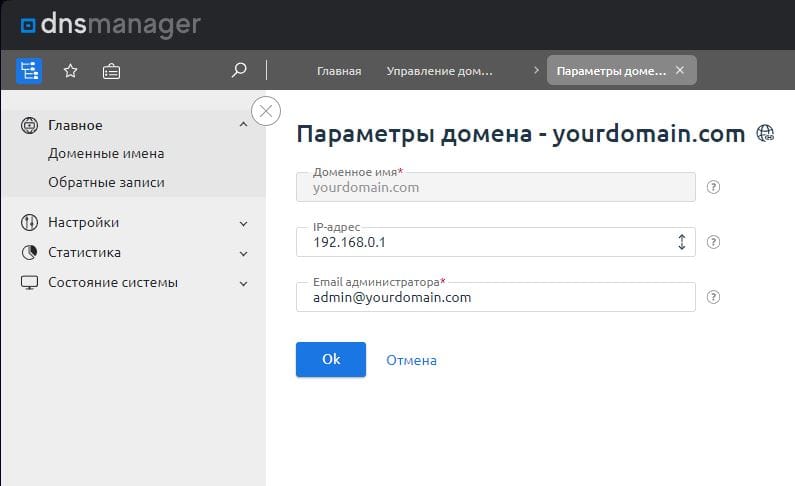Open favorites star icon
795x486 pixels.
(70, 71)
